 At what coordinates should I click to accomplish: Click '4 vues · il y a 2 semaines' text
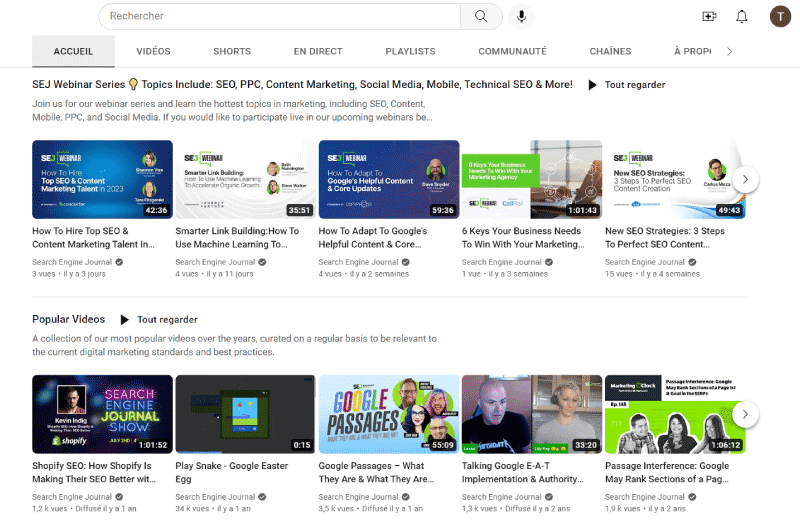tap(364, 274)
